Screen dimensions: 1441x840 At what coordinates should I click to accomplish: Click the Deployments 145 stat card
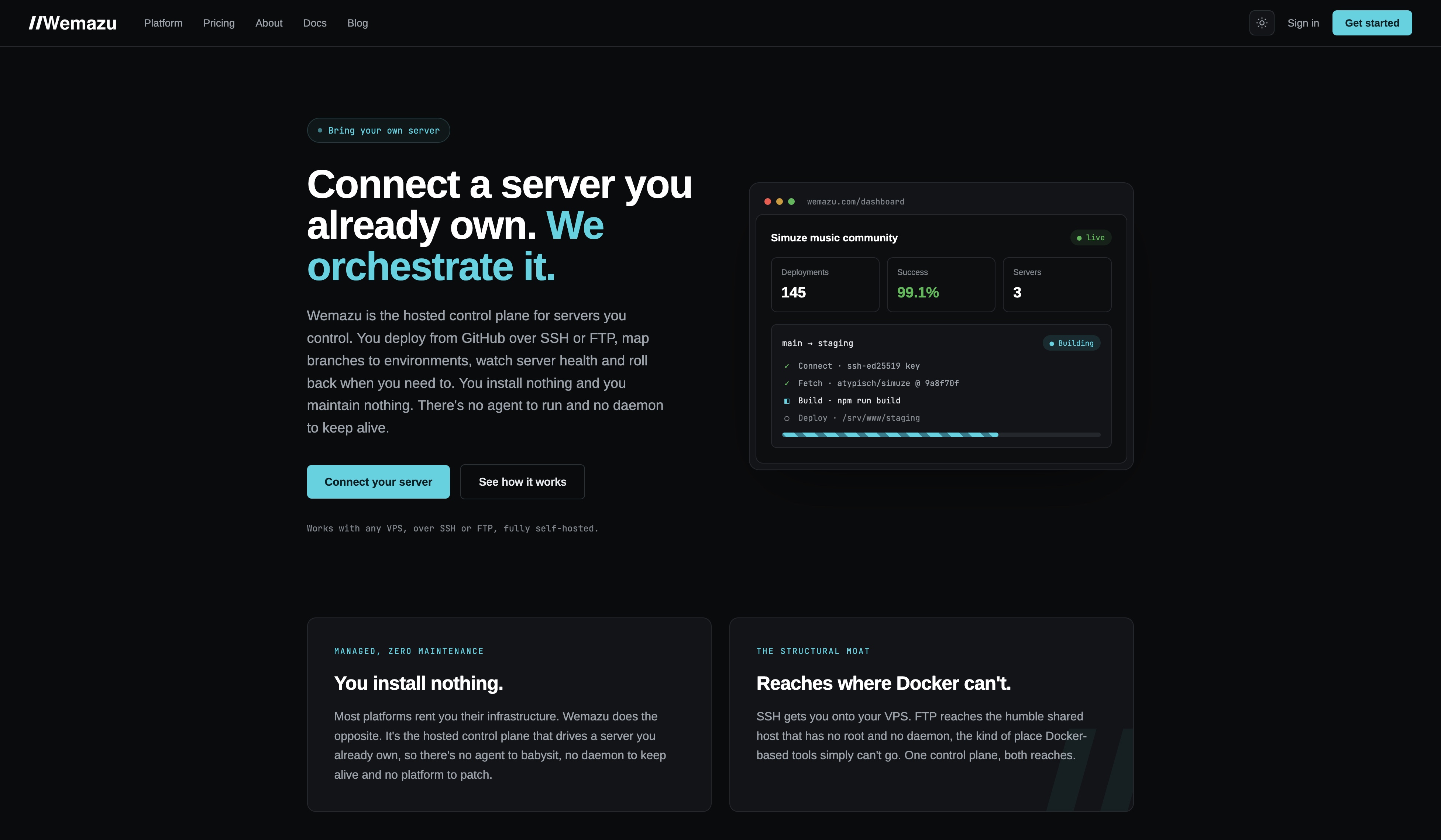tap(825, 284)
